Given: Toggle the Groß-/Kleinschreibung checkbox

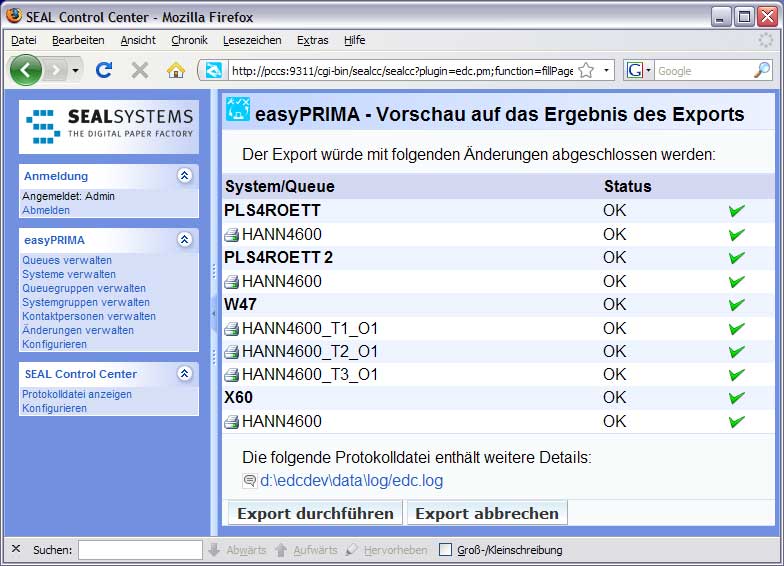Looking at the screenshot, I should [x=445, y=549].
